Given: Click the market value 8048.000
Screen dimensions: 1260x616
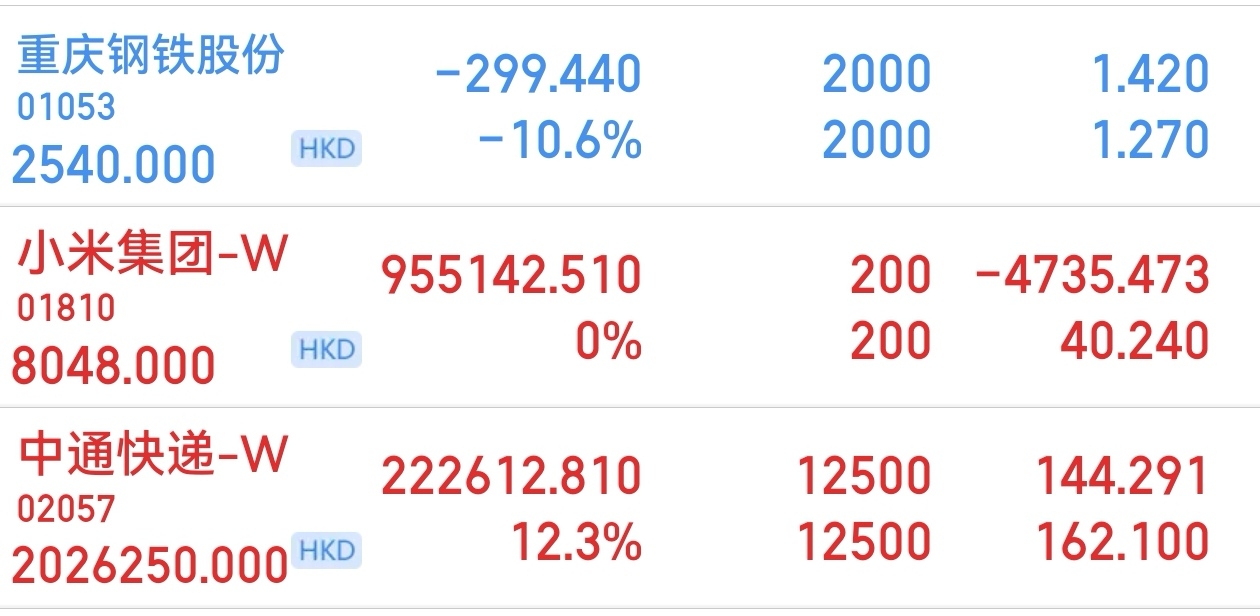Looking at the screenshot, I should coord(114,365).
